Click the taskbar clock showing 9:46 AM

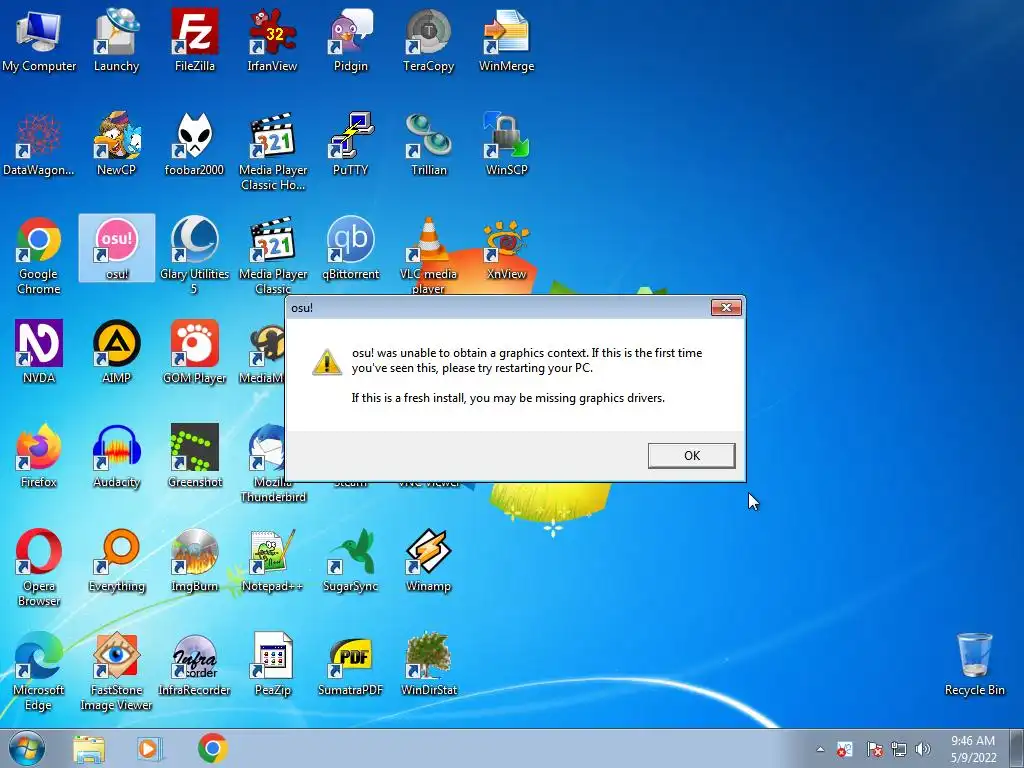coord(973,749)
